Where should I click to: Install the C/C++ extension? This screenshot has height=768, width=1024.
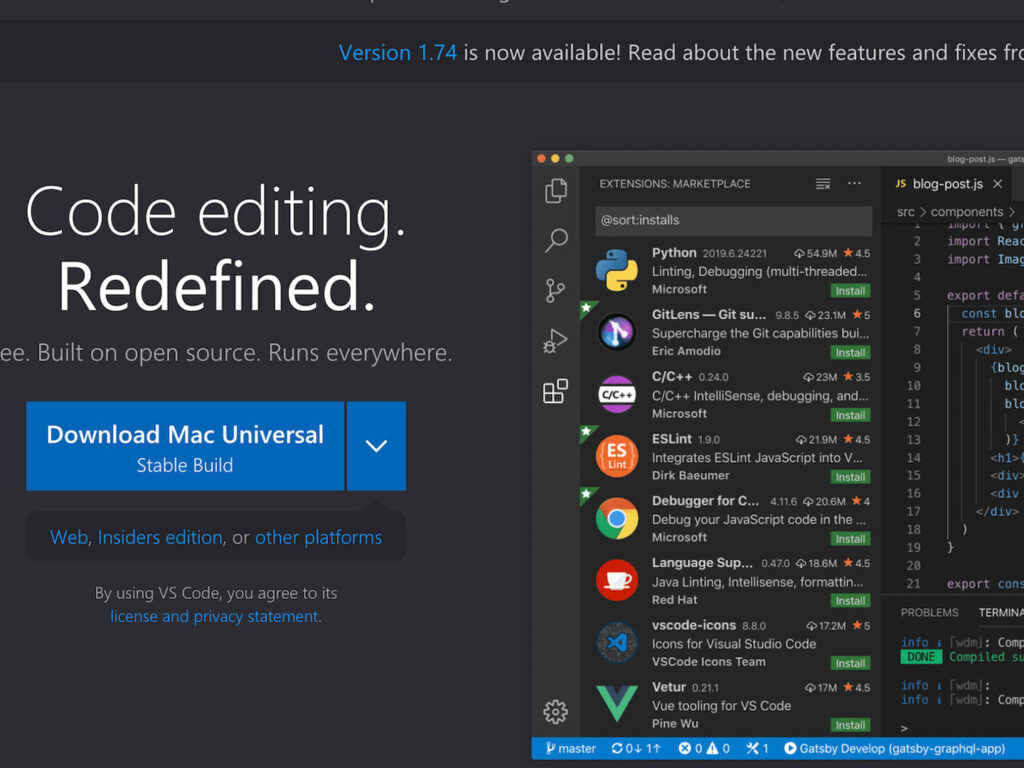[x=850, y=415]
